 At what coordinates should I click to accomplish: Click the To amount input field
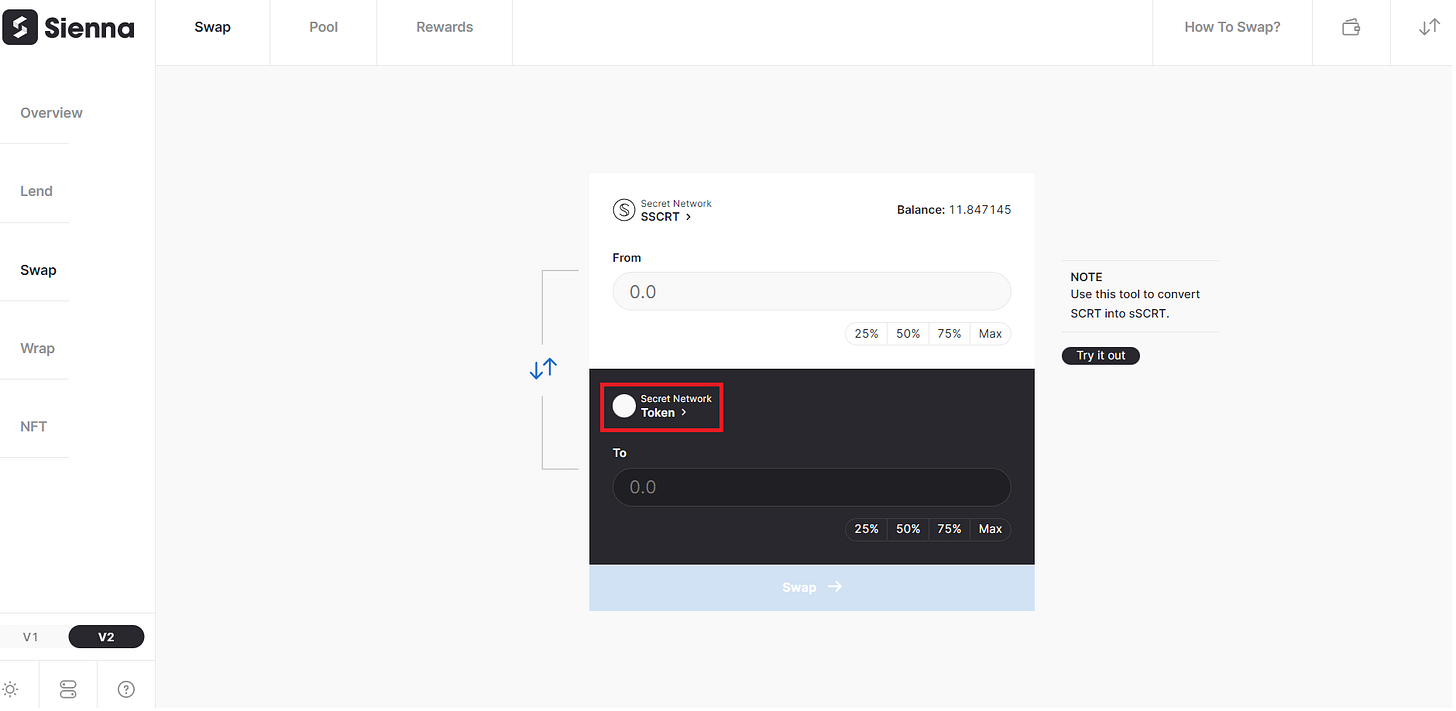pos(812,487)
